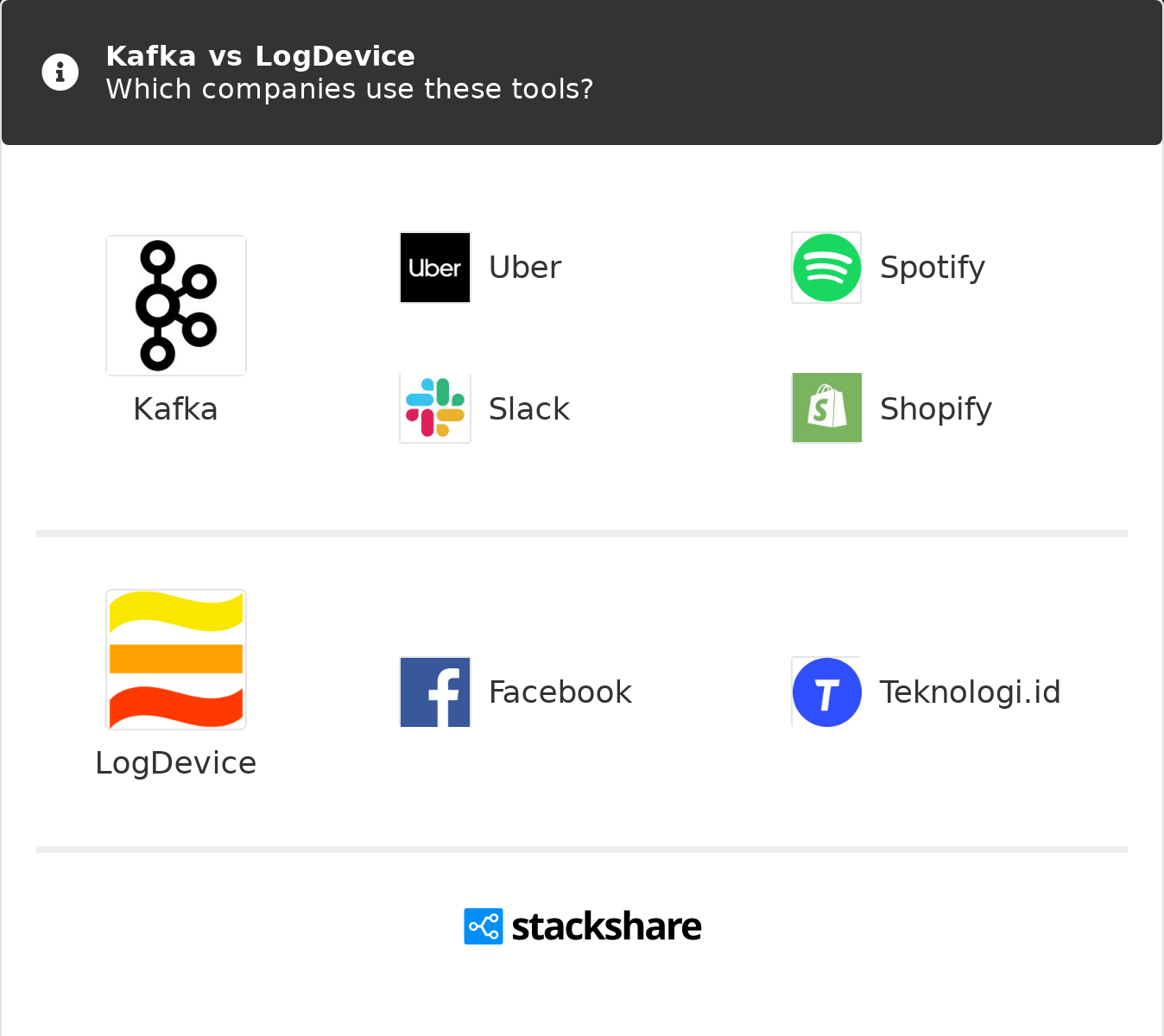1164x1036 pixels.
Task: Open the Spotify text label
Action: [933, 268]
